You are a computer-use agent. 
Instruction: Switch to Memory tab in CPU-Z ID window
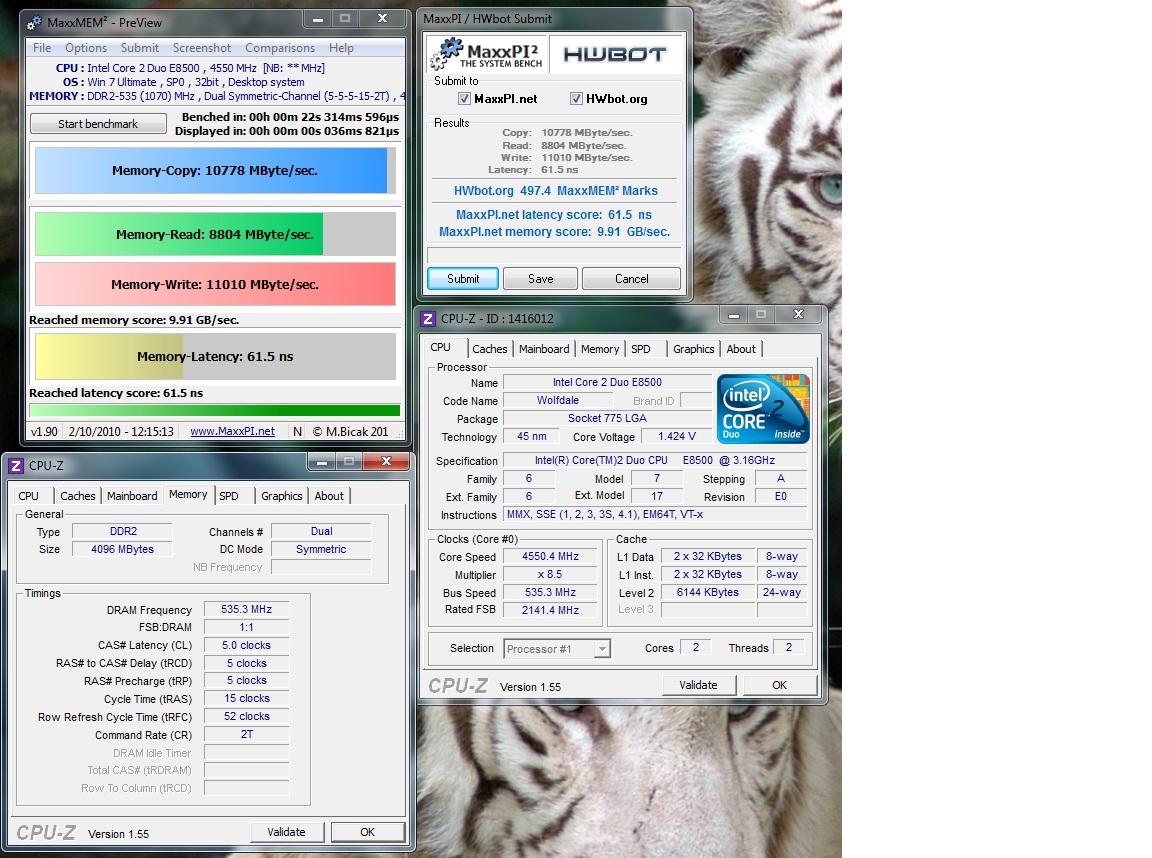click(600, 349)
